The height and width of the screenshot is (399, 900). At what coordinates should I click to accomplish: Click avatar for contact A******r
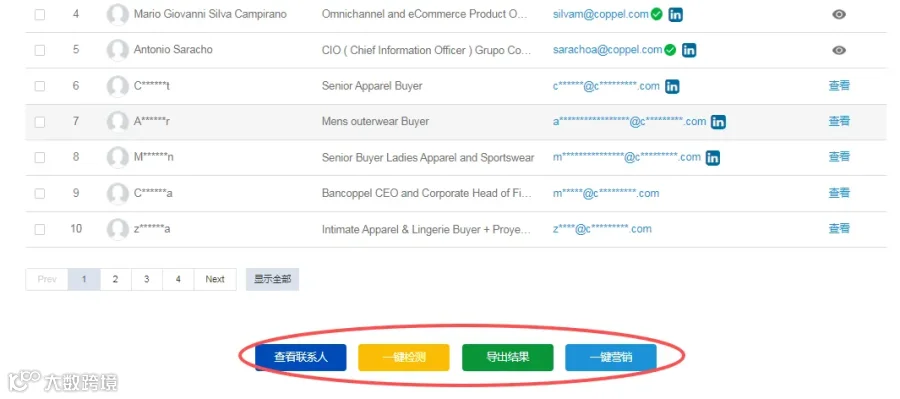coord(118,122)
